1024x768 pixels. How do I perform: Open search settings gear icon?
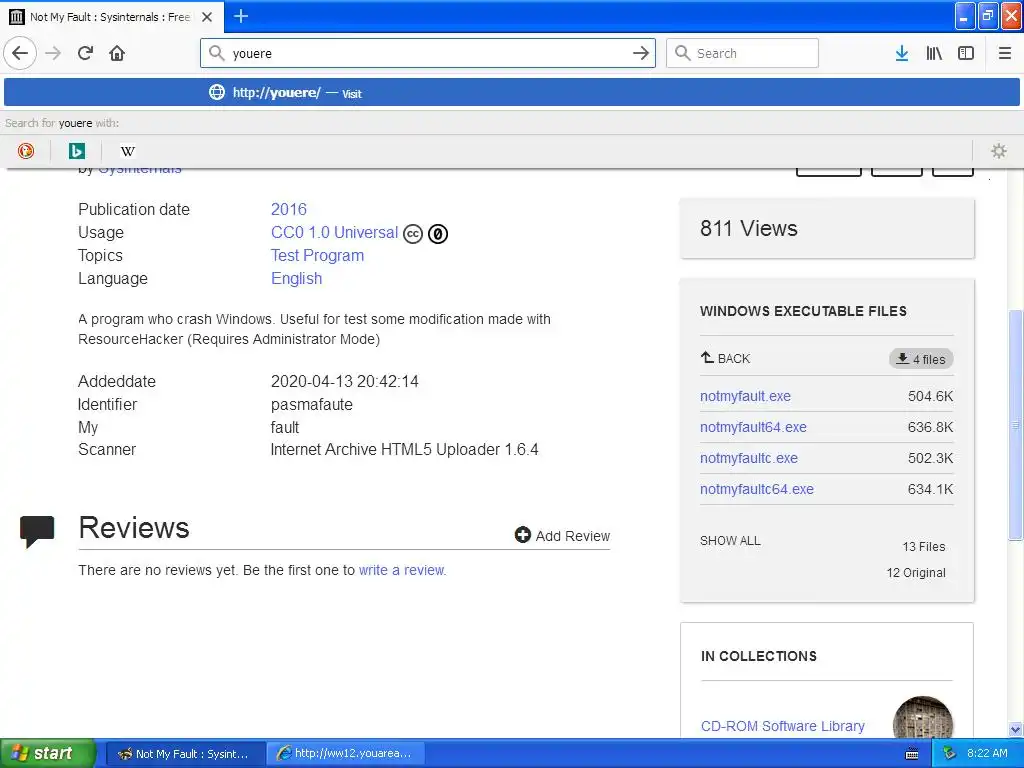pos(999,151)
